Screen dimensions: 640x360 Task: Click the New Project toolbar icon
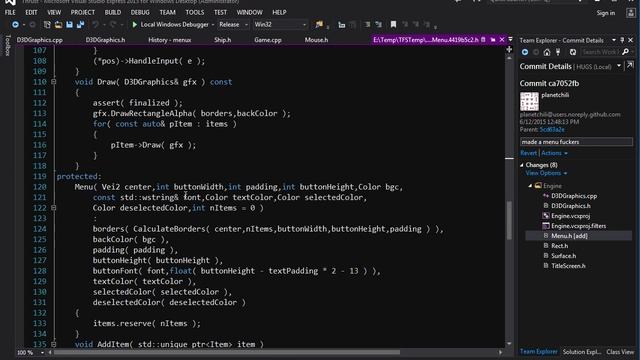(47, 25)
